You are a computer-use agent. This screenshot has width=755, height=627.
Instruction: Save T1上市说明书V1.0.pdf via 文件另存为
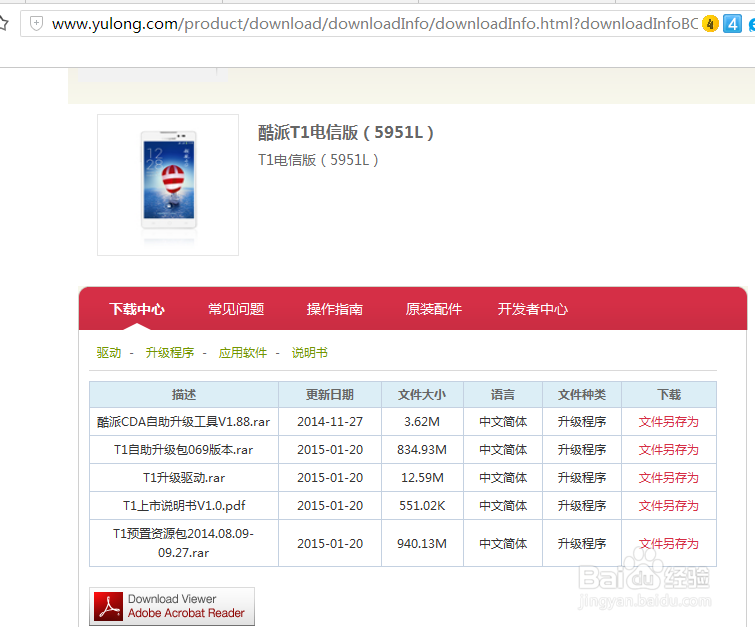tap(668, 506)
